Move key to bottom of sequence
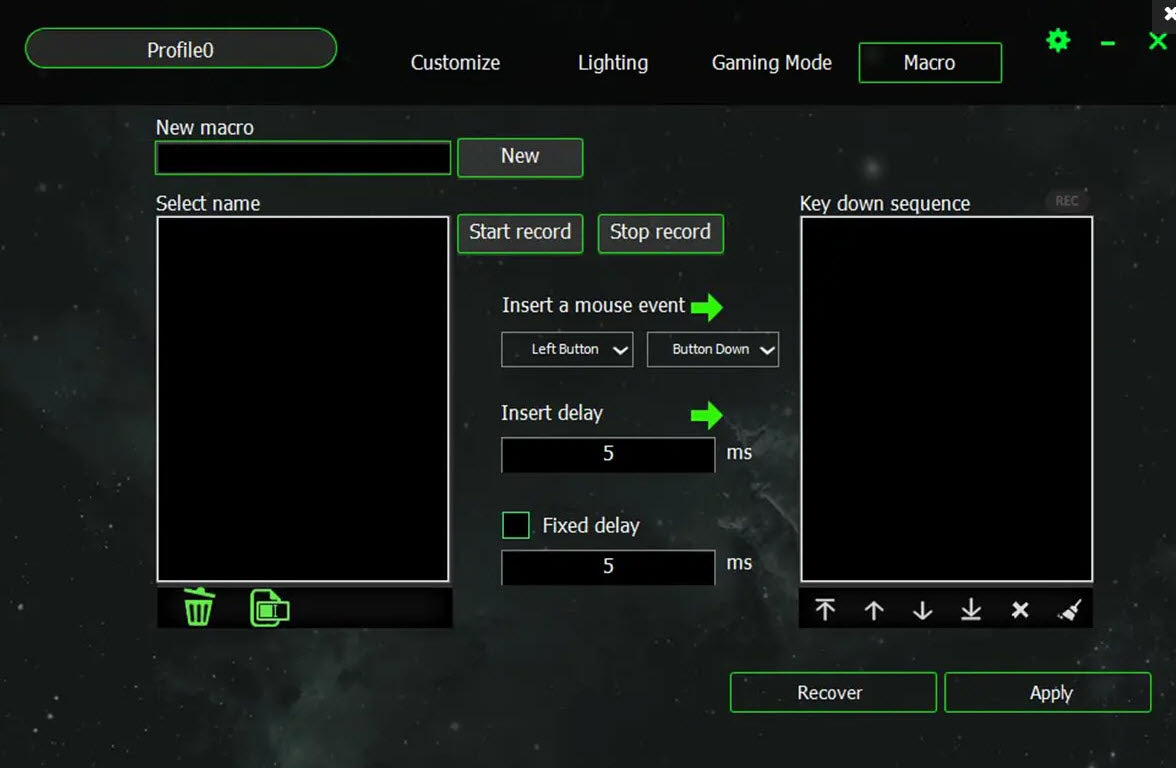 coord(971,610)
